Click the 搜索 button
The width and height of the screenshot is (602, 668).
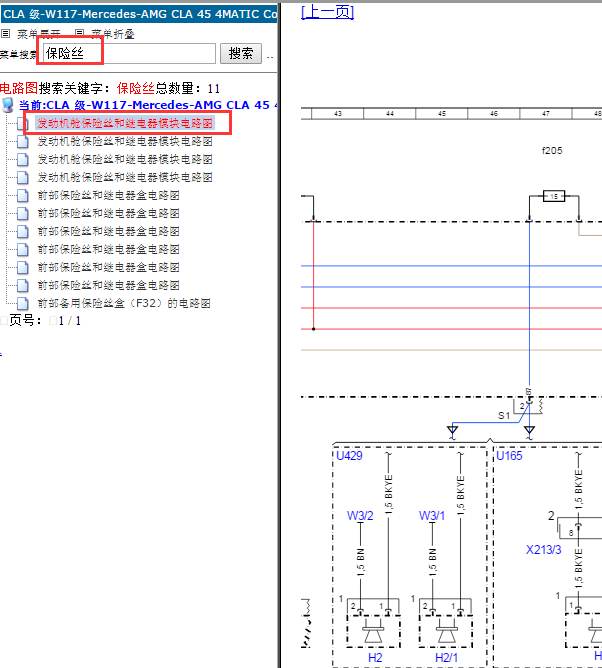(241, 53)
